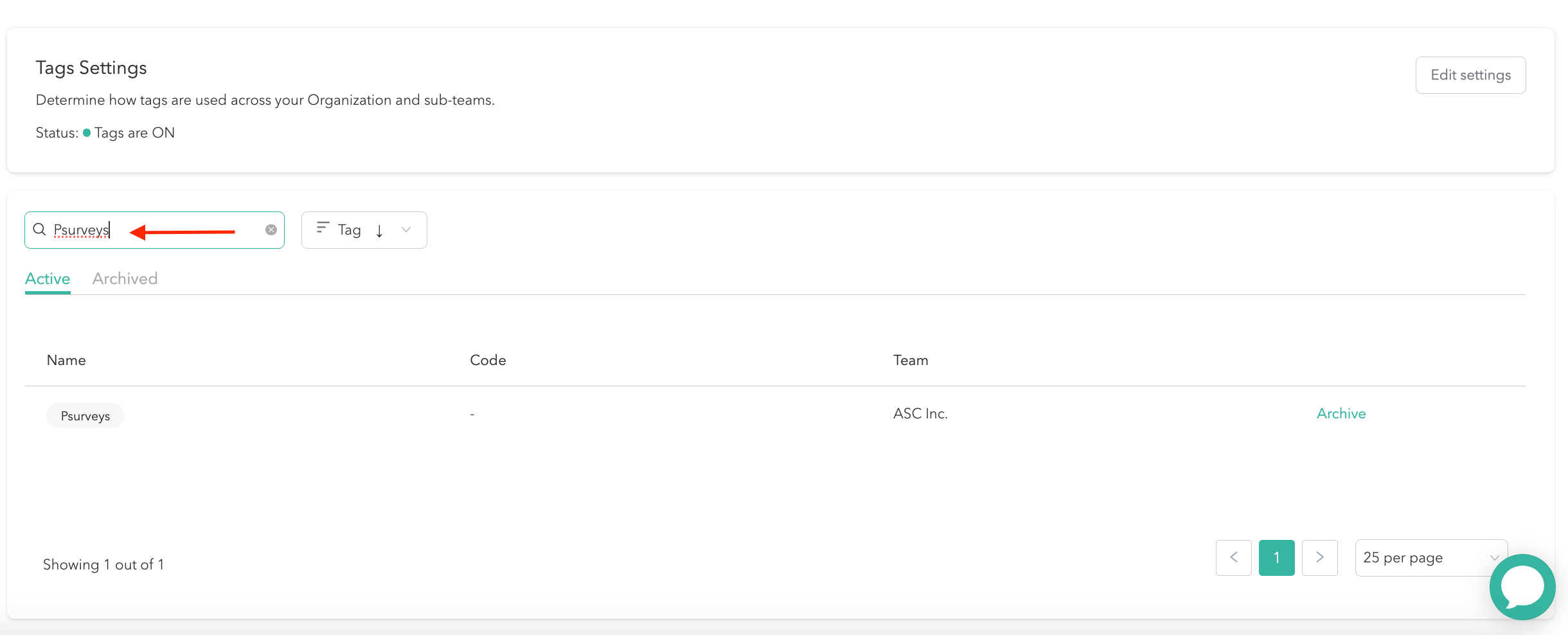The height and width of the screenshot is (635, 1568).
Task: Open the Tag sort dropdown chevron
Action: tap(406, 229)
